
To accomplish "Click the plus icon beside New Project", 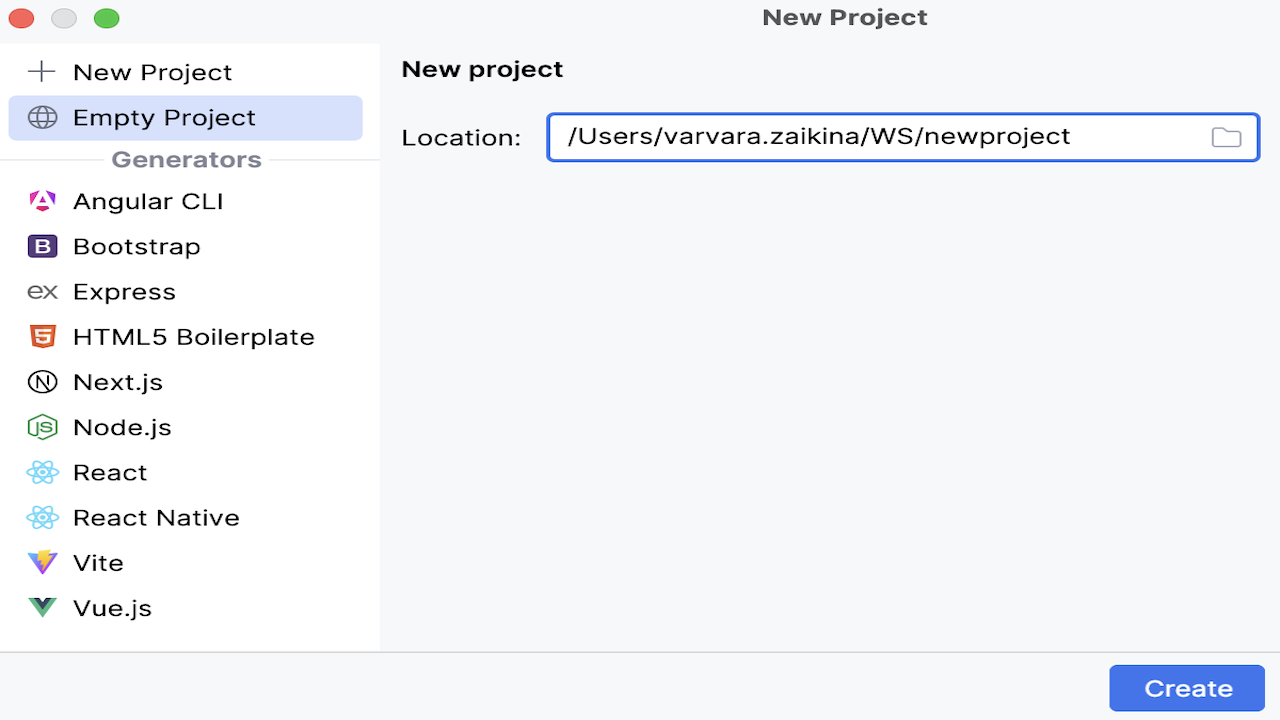I will coord(41,71).
